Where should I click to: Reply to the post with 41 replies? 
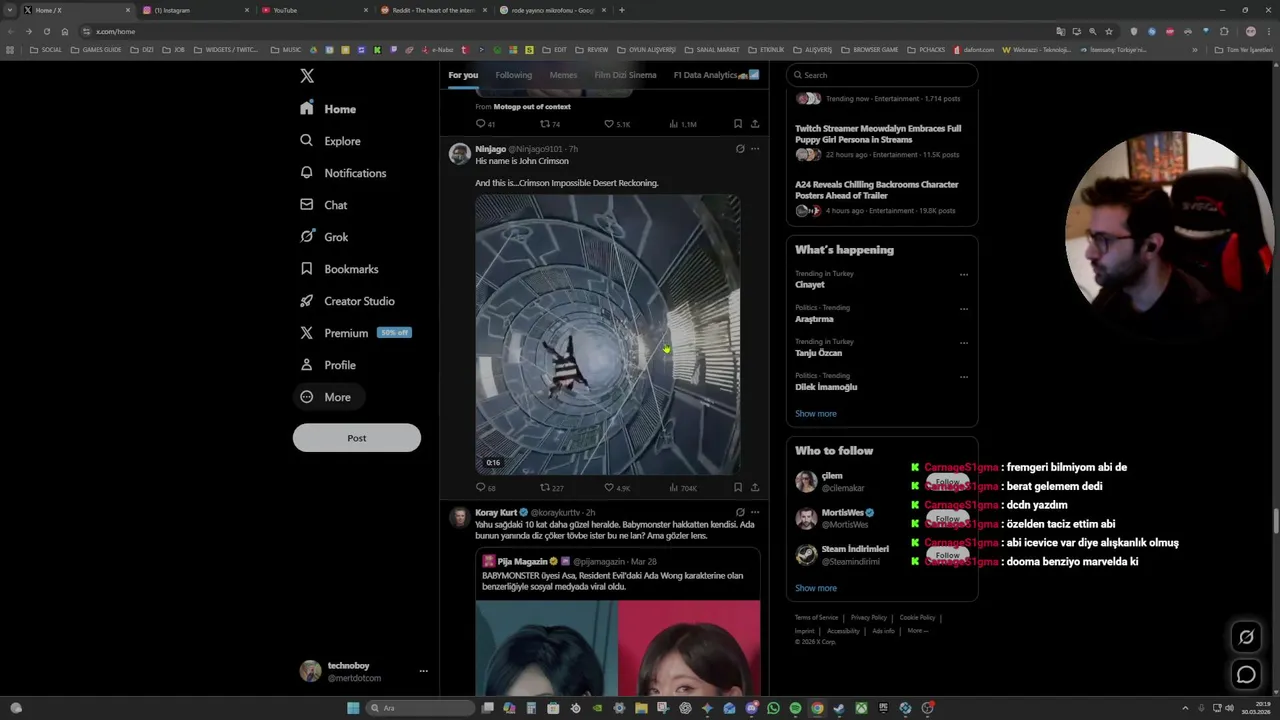[x=485, y=124]
